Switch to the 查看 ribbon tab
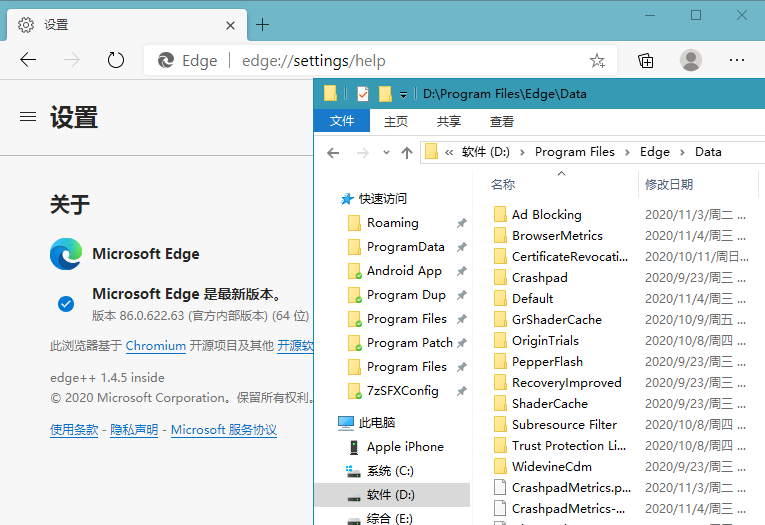The image size is (765, 525). 502,121
